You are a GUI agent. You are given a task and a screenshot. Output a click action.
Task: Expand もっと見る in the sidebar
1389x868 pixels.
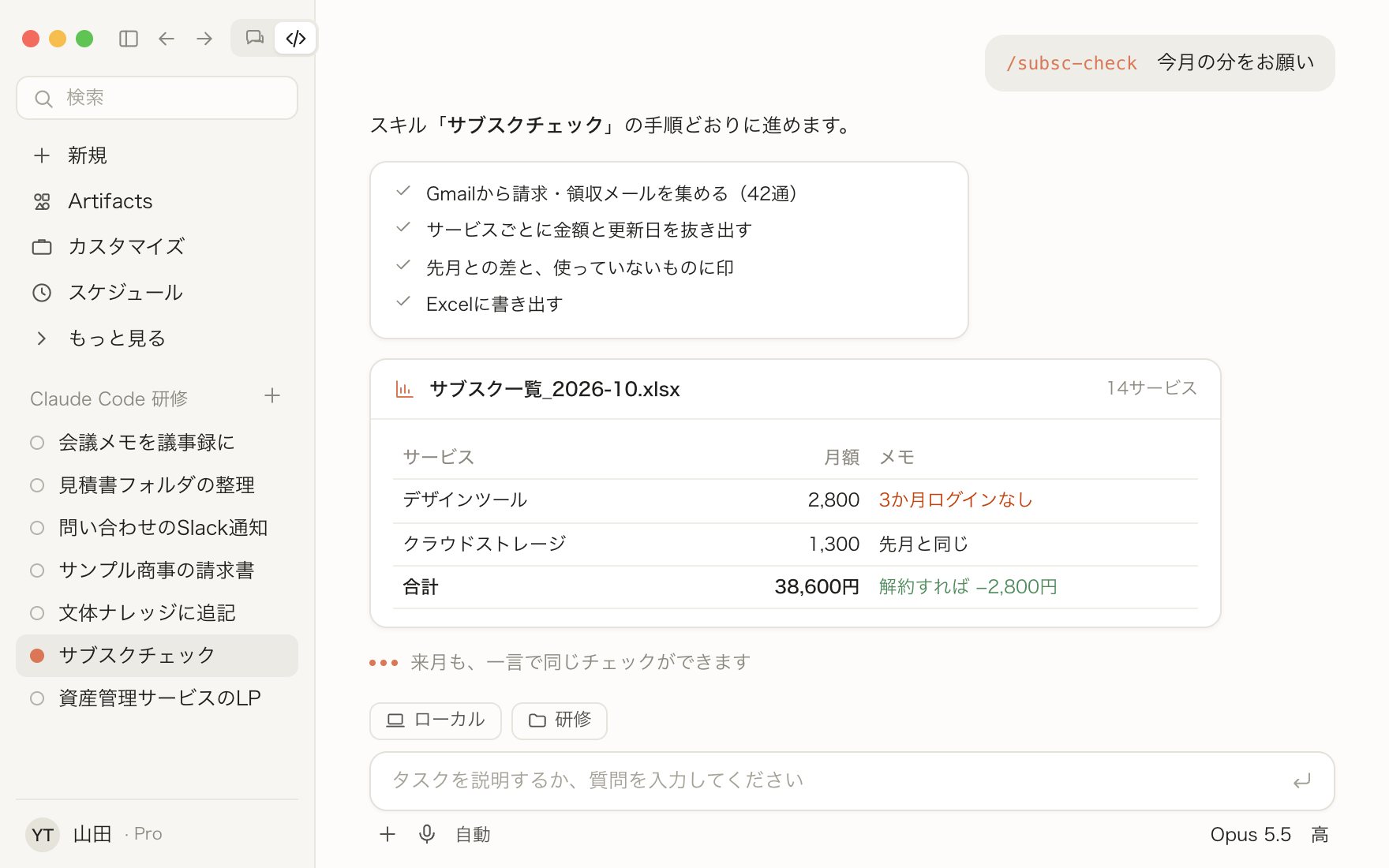[157, 339]
